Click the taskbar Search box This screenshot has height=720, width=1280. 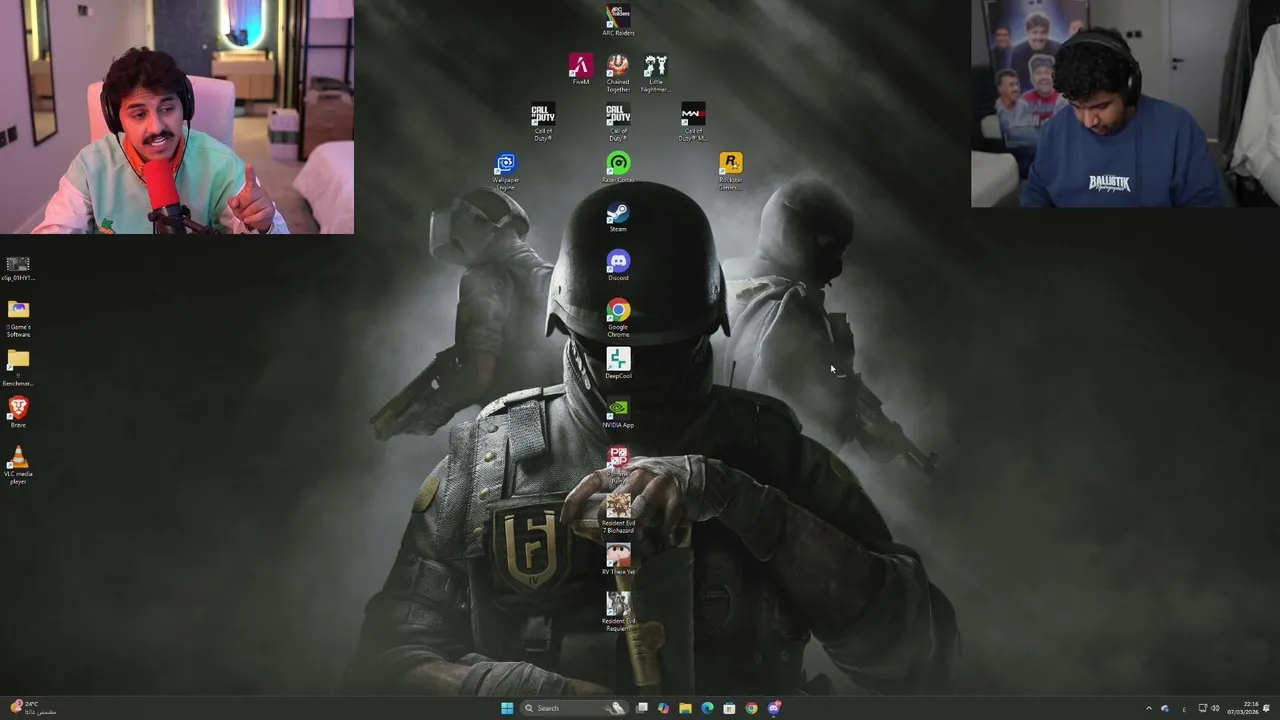pyautogui.click(x=573, y=708)
